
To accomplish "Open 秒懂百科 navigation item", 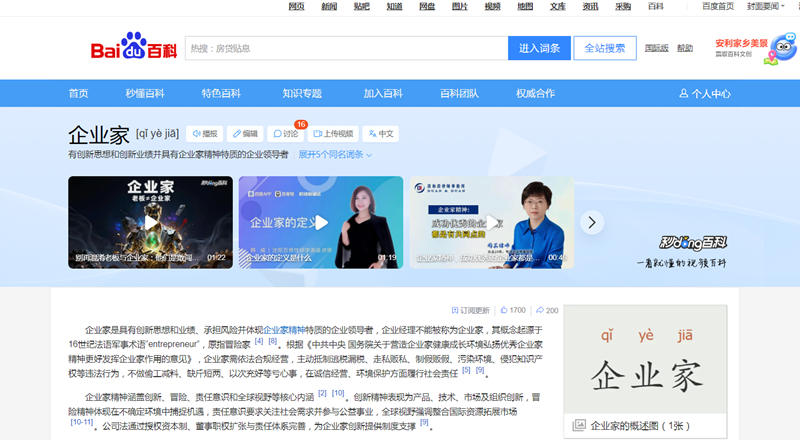I will (x=145, y=93).
